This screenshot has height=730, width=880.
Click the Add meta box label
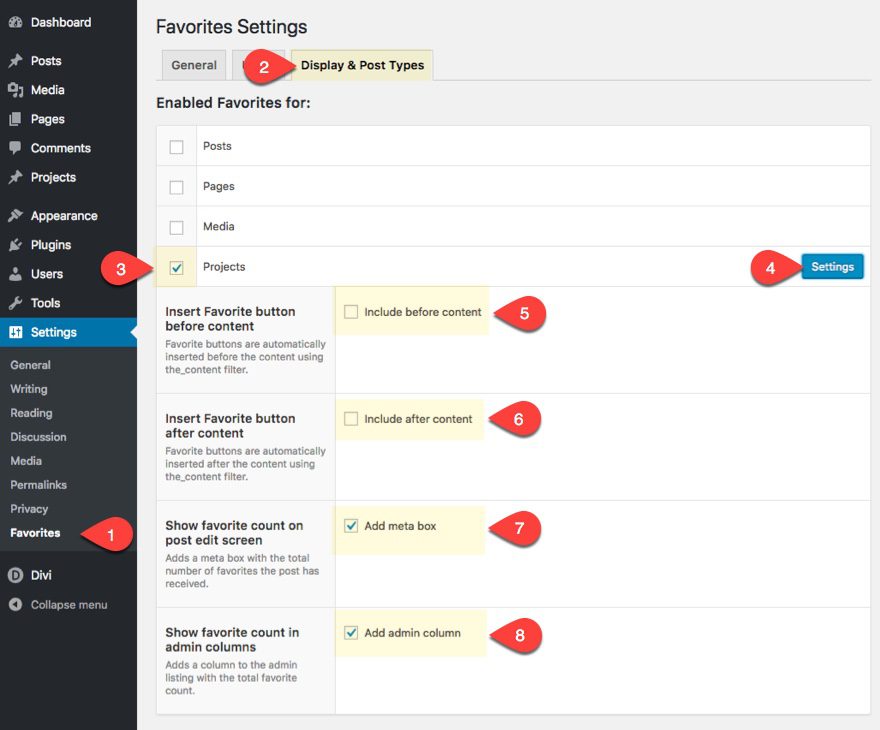(x=400, y=526)
